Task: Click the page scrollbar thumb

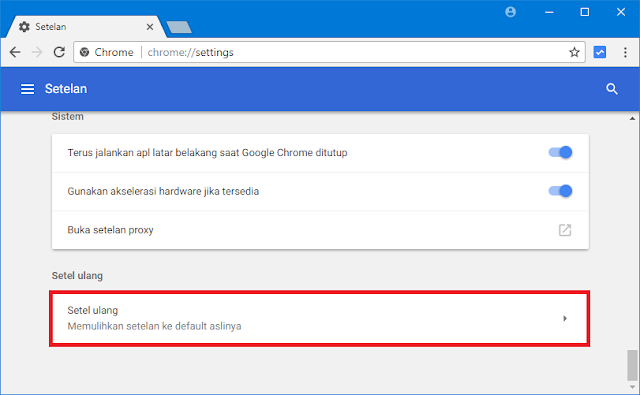Action: (x=632, y=365)
